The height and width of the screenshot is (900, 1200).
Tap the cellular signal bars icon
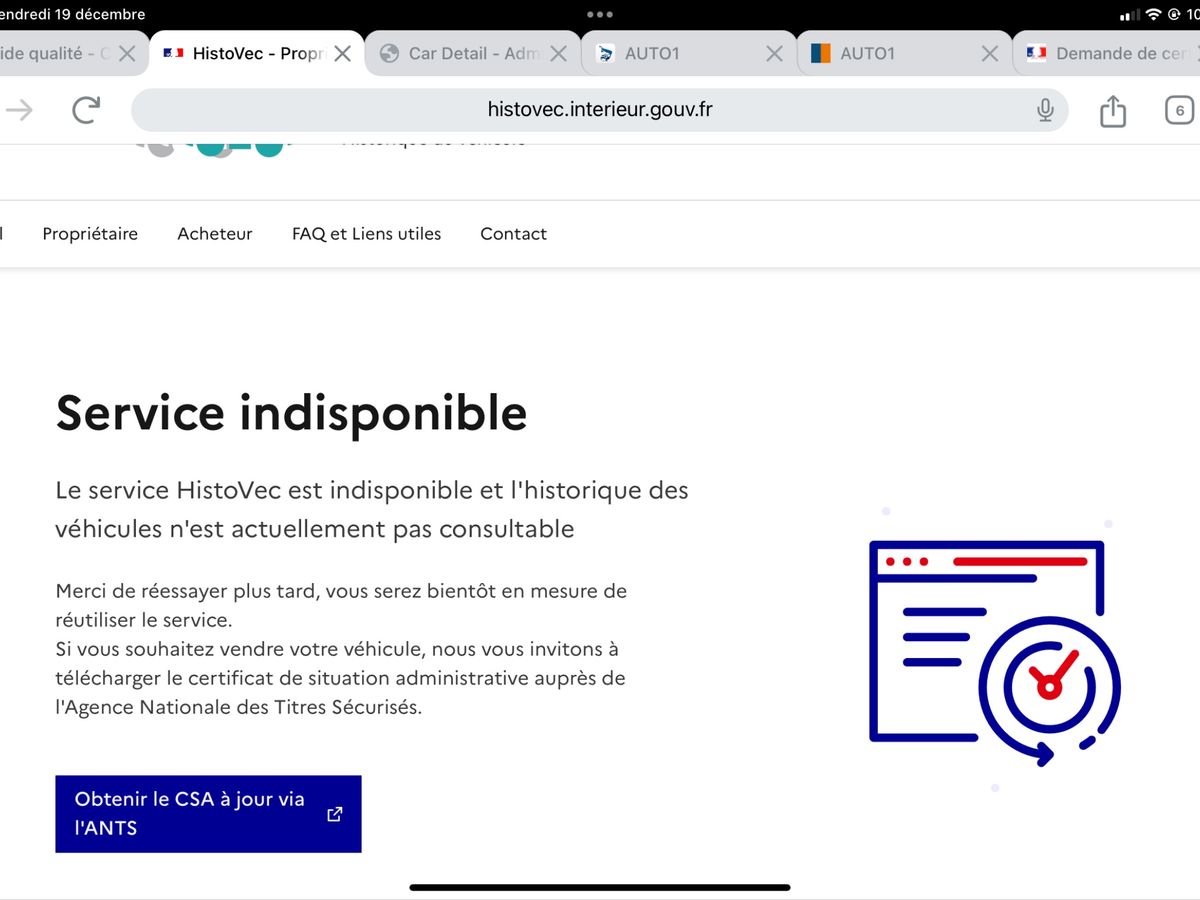pos(1130,15)
